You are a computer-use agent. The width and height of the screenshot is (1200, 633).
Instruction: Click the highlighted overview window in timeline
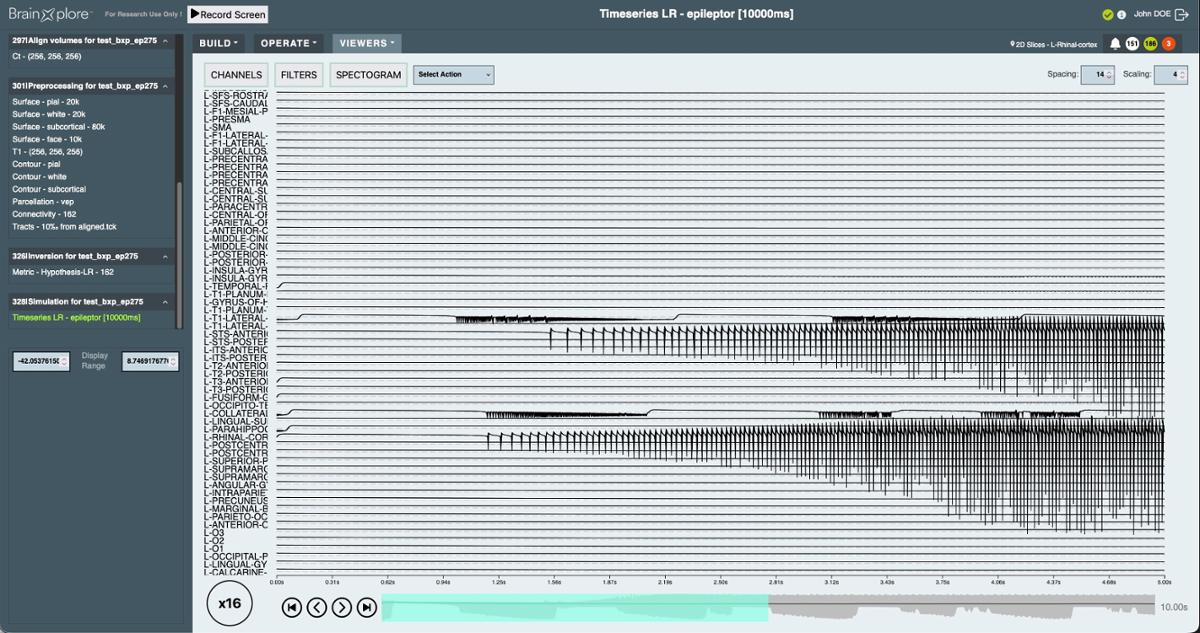coord(575,607)
